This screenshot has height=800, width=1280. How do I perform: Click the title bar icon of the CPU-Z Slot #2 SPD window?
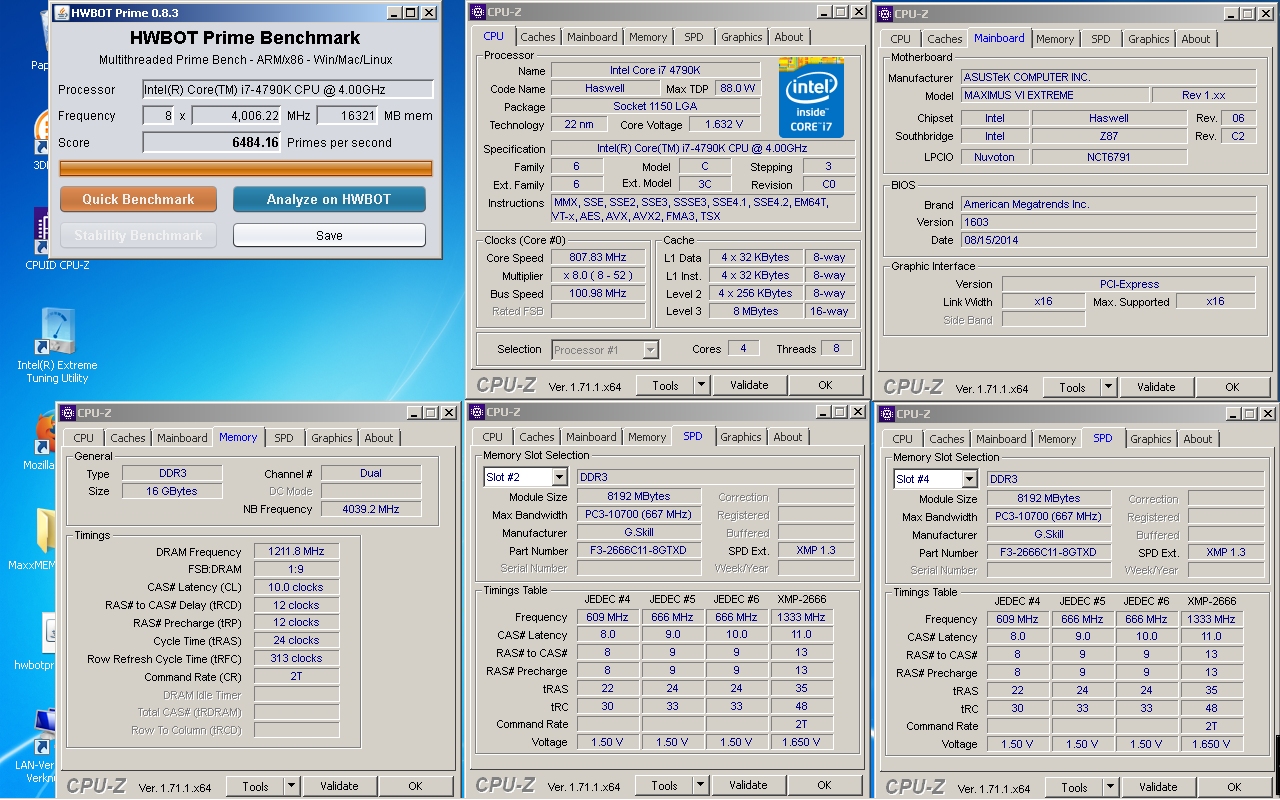click(477, 412)
